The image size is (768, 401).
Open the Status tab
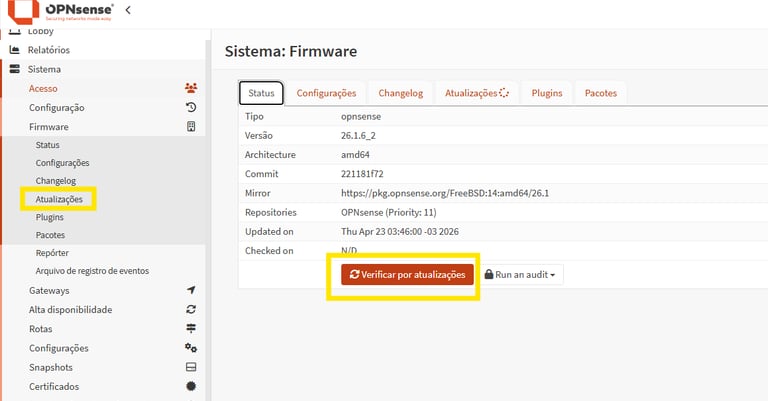[x=261, y=93]
